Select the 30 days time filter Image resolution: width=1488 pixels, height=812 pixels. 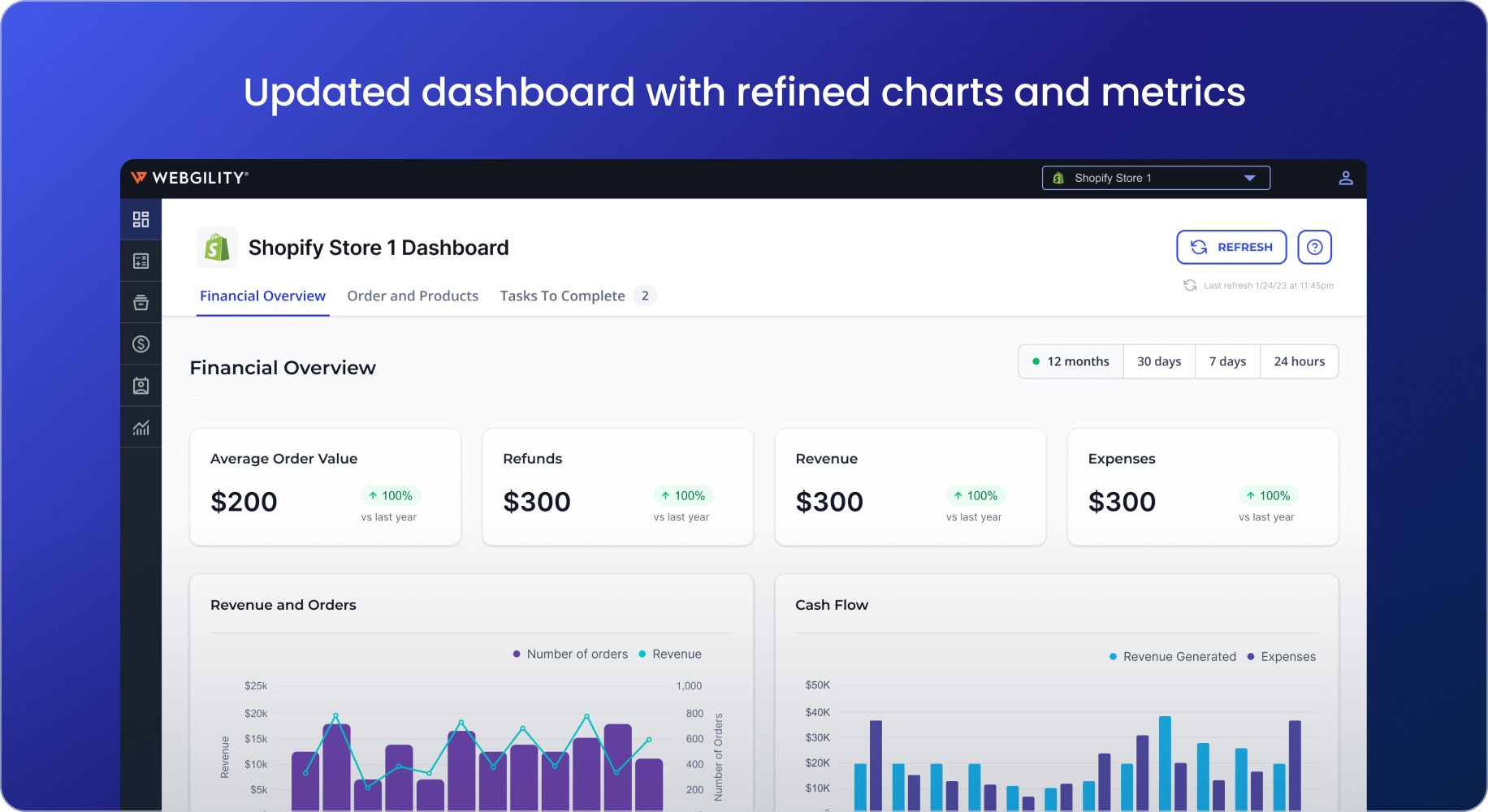[x=1158, y=361]
